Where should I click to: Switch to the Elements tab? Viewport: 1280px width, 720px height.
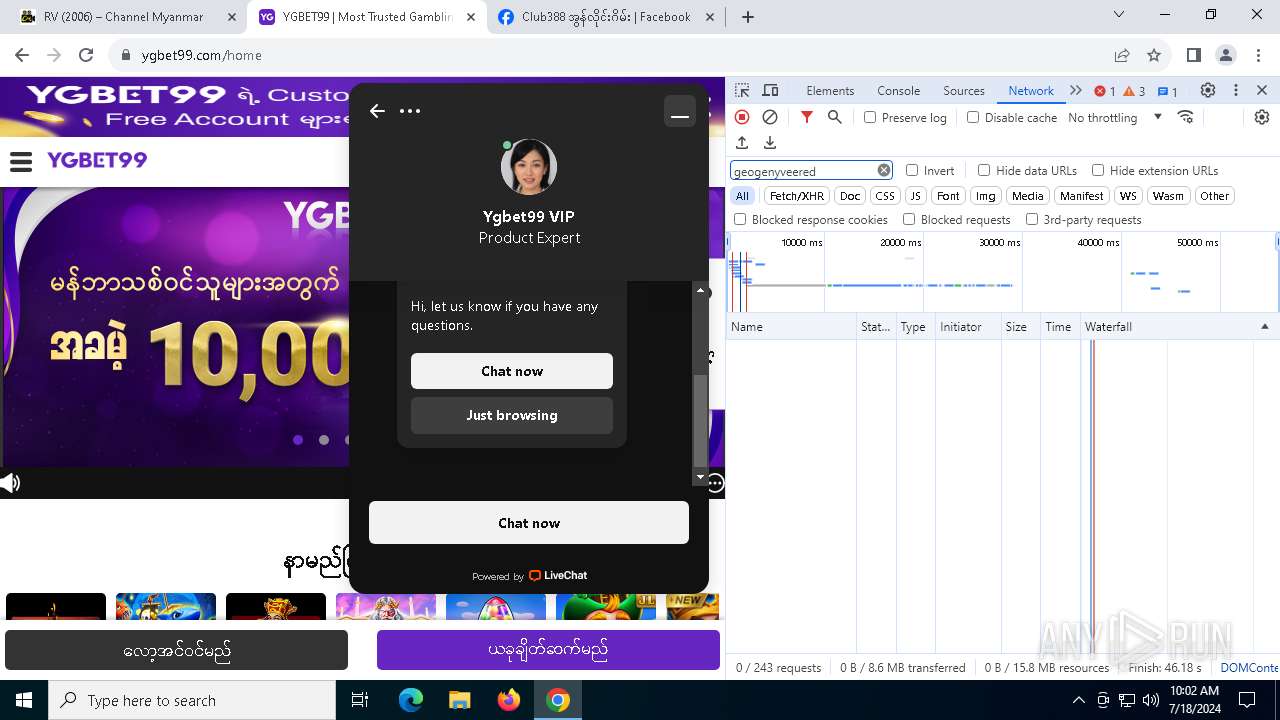click(830, 90)
